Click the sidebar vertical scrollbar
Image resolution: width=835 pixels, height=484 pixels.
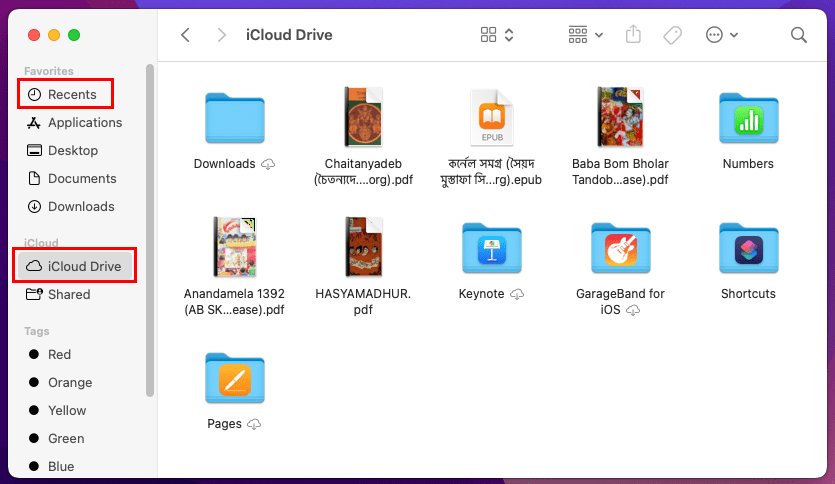(150, 230)
